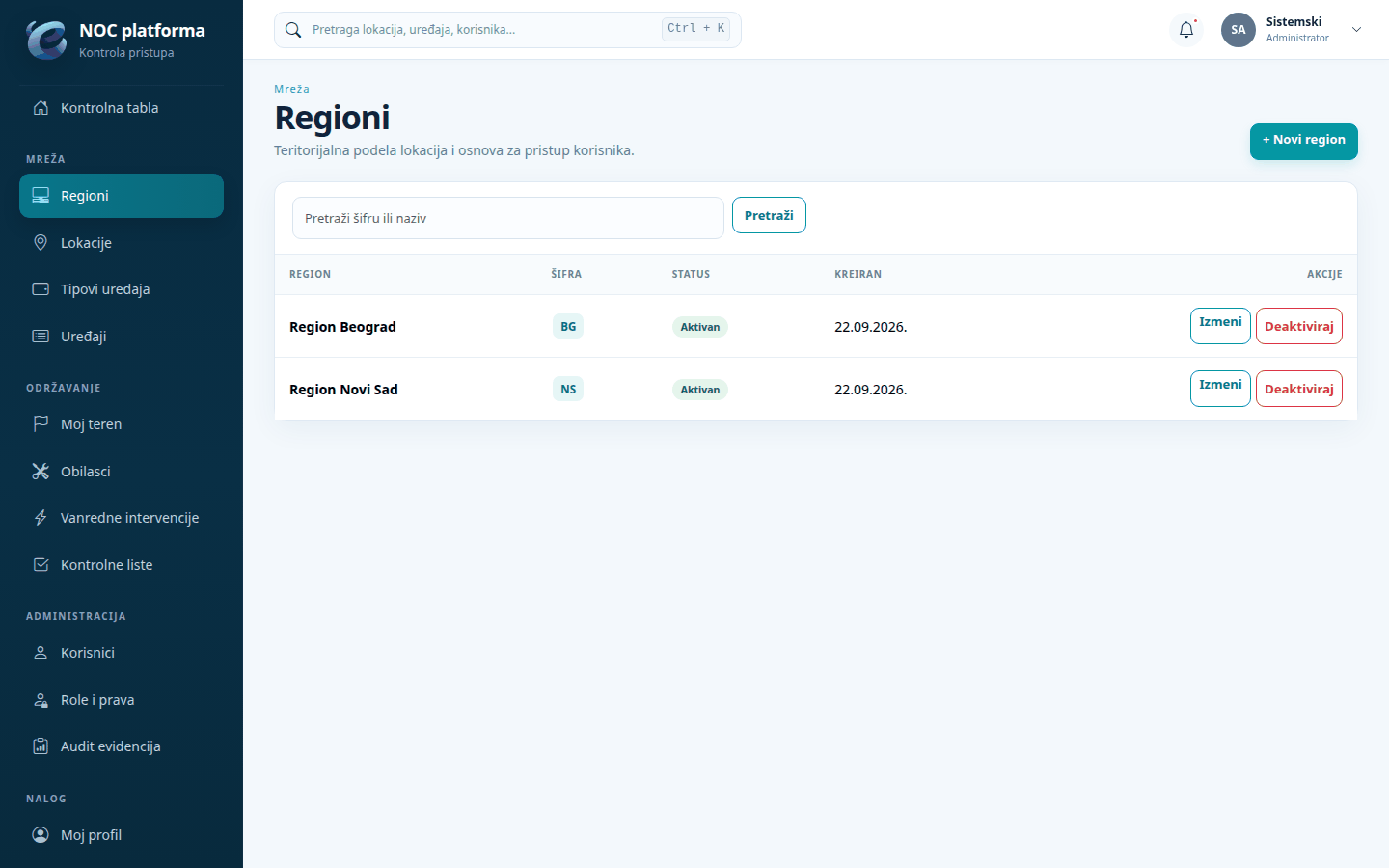Navigate to Korisnici menu item
The height and width of the screenshot is (868, 1389).
tap(122, 653)
